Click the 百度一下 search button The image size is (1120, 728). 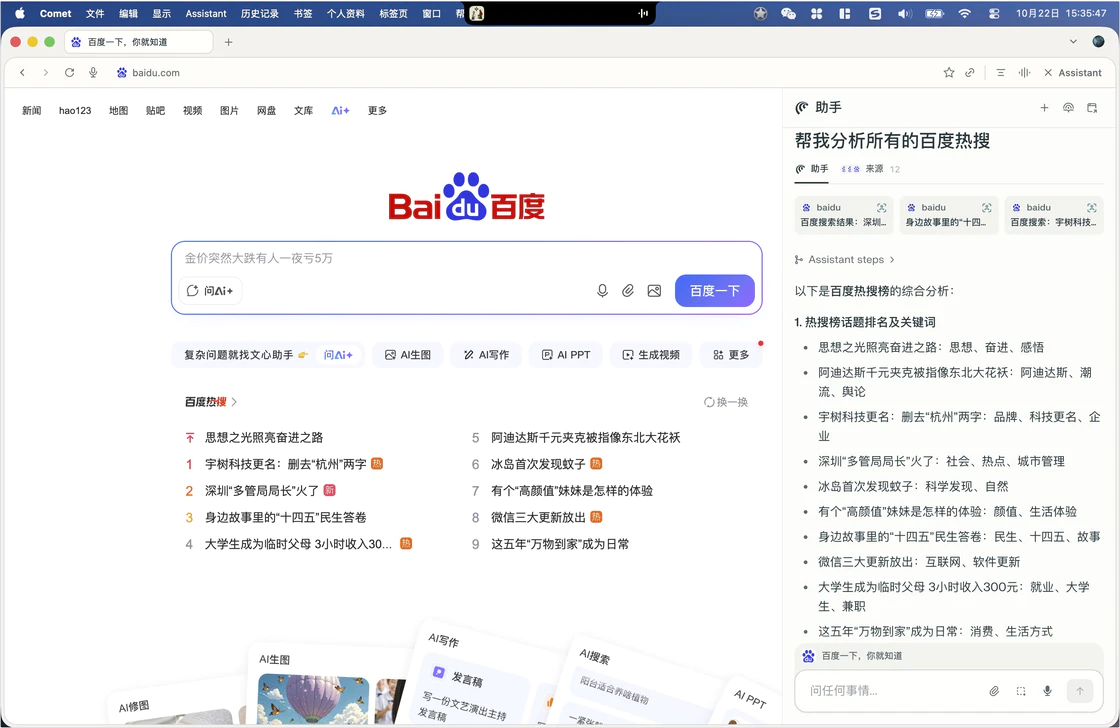714,290
